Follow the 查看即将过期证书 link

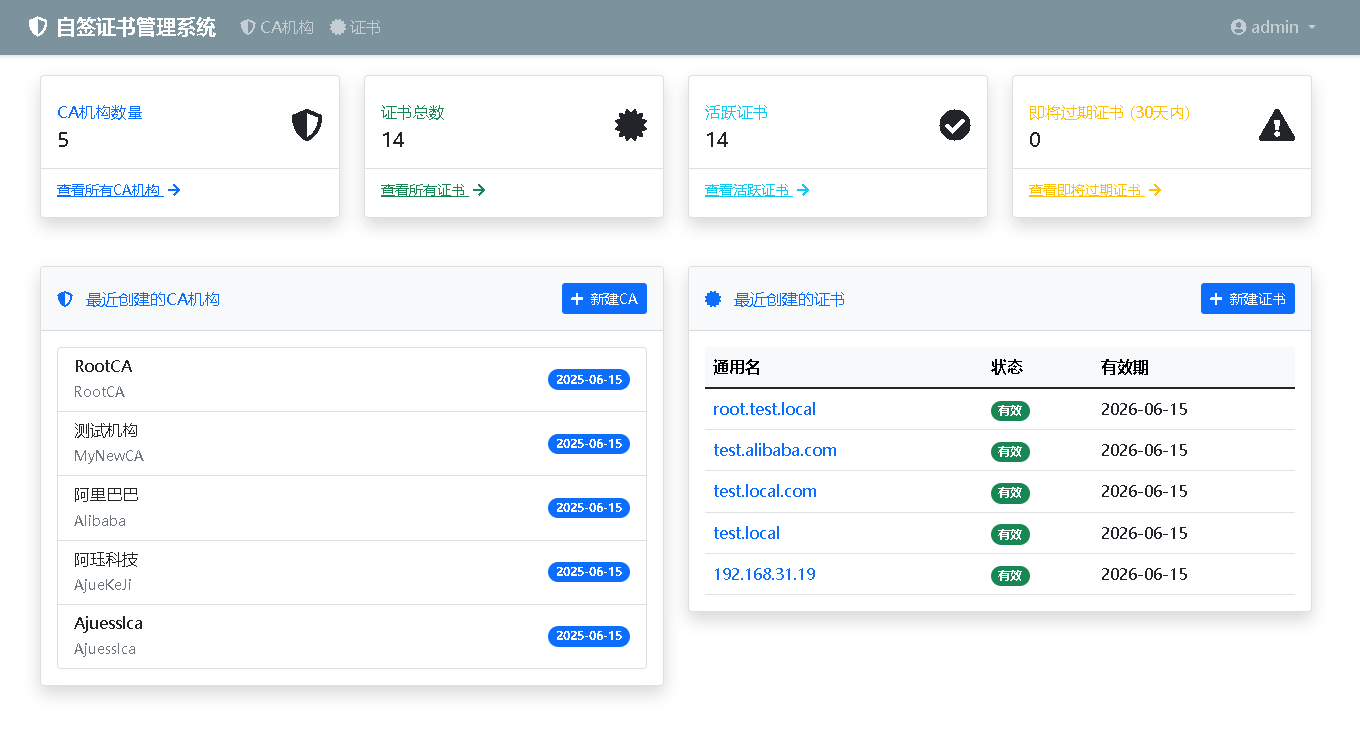pyautogui.click(x=1085, y=190)
